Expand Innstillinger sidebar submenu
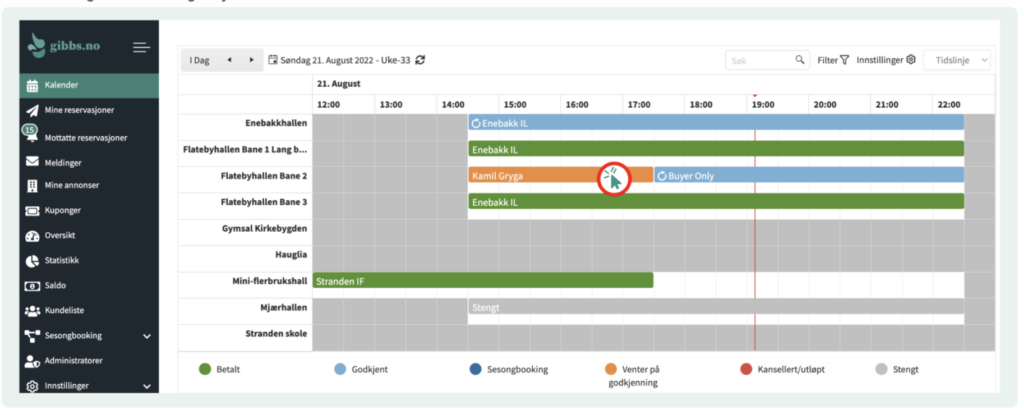 (147, 386)
